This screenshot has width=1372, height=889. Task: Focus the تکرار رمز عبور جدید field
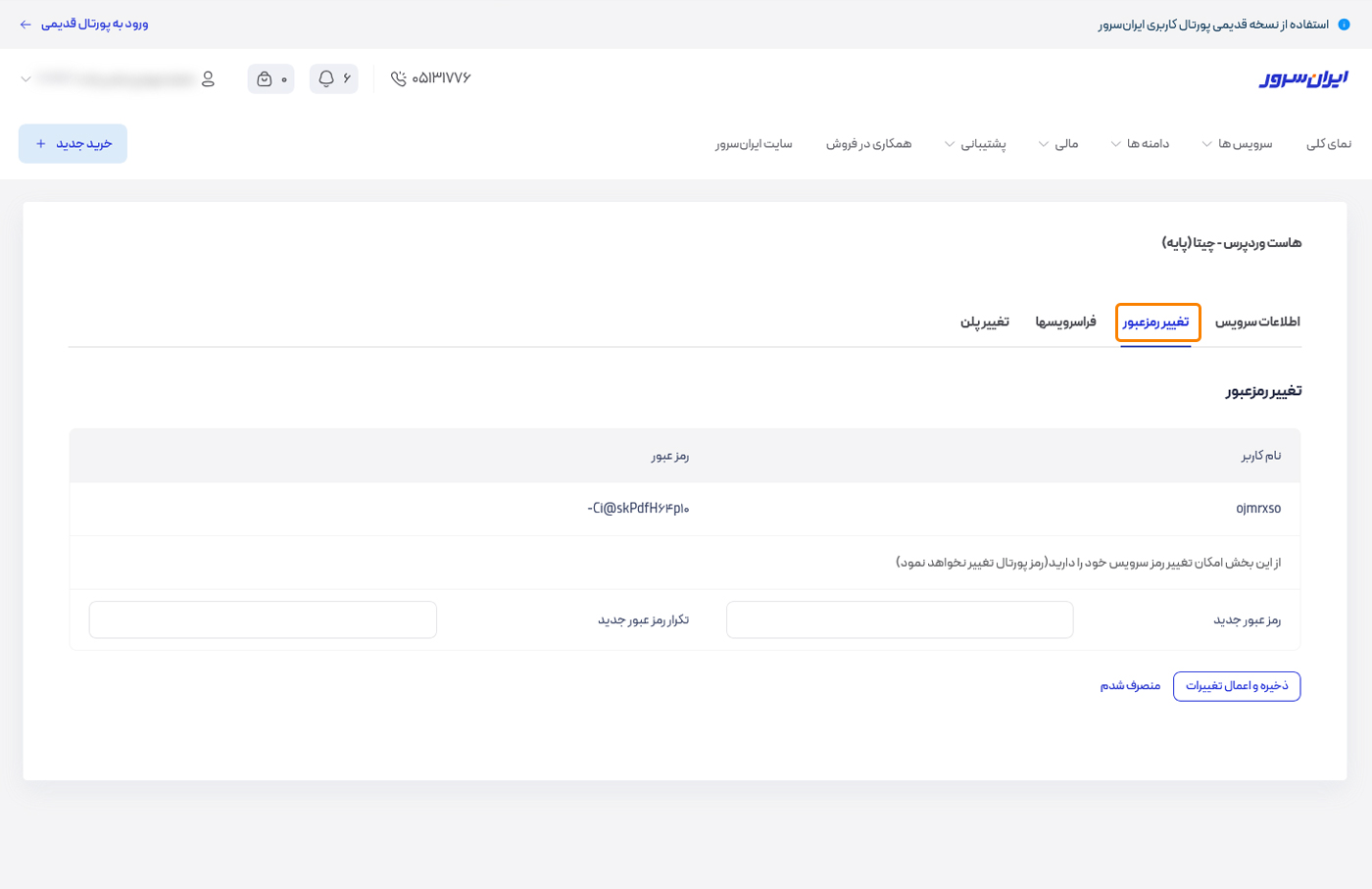pyautogui.click(x=263, y=619)
